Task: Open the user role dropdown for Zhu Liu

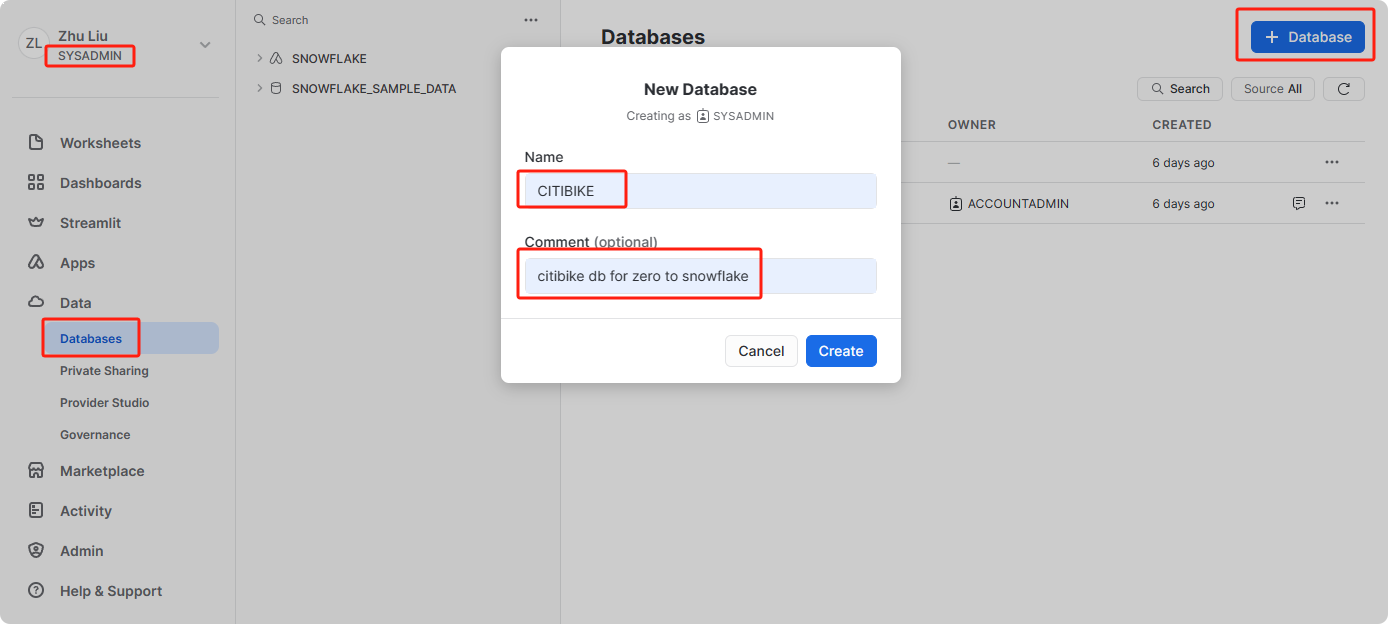Action: point(205,45)
